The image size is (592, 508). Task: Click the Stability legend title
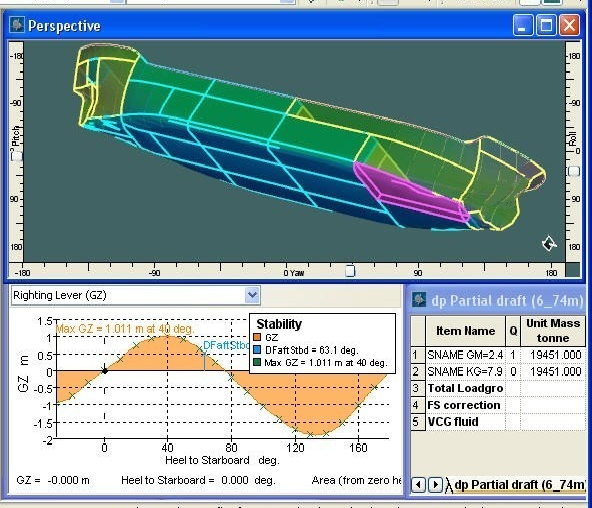(x=279, y=324)
